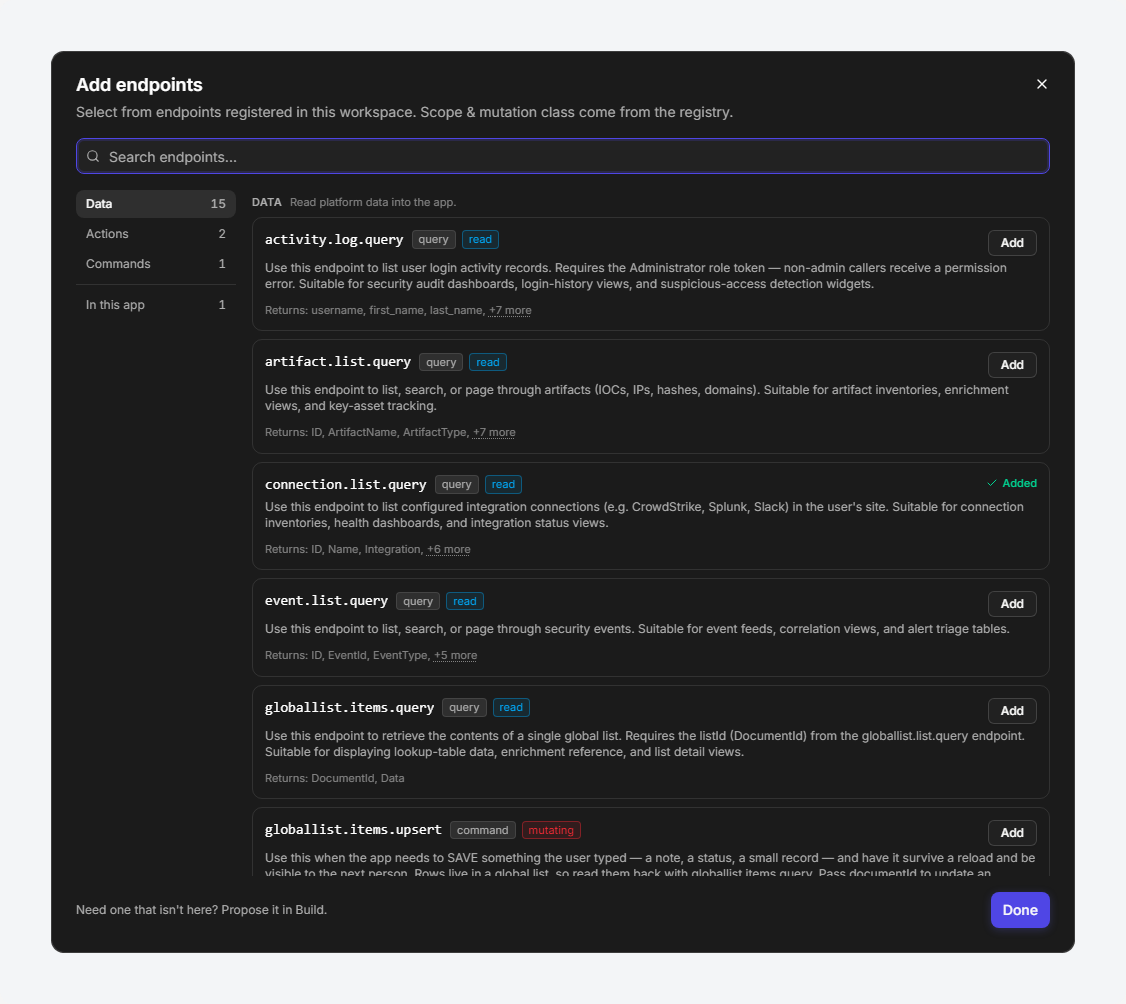The image size is (1126, 1004).
Task: Select the Commands category
Action: (156, 264)
